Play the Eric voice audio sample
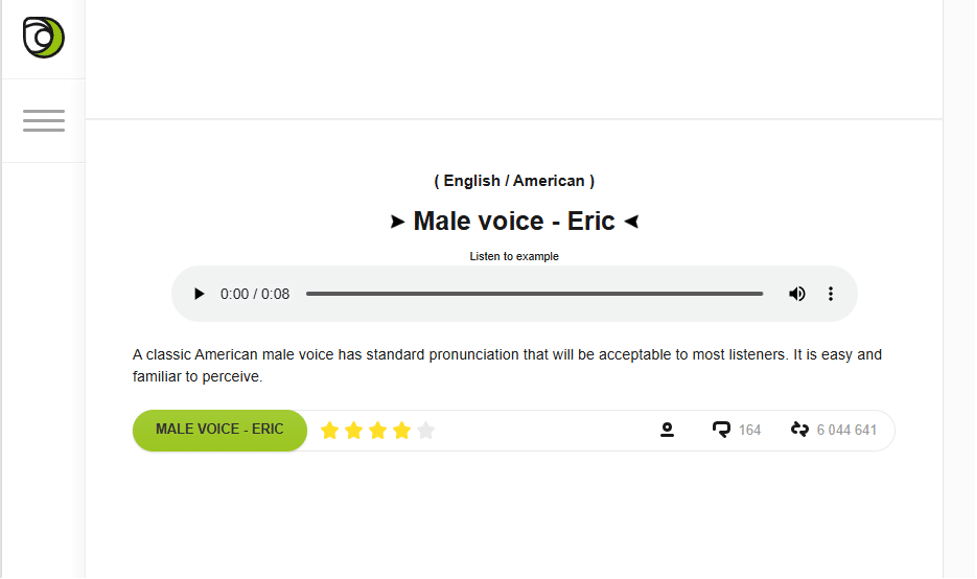Viewport: 977px width, 579px height. click(x=199, y=294)
